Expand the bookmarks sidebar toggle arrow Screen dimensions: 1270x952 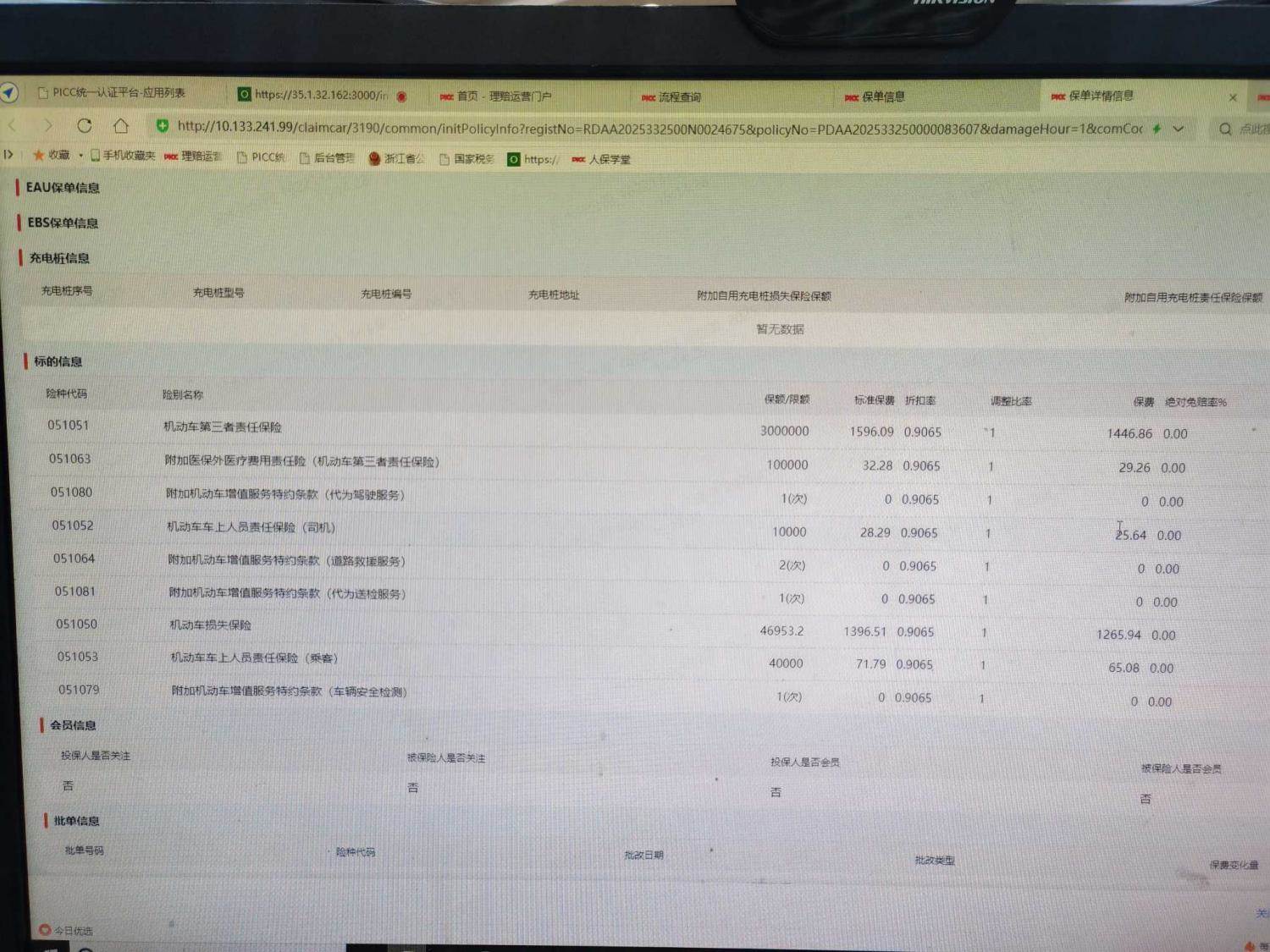click(8, 154)
